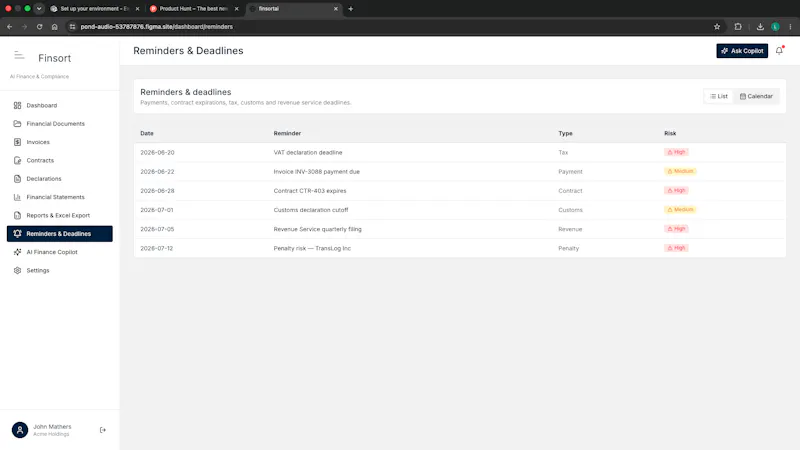The image size is (800, 450).
Task: Open browser downloads icon
Action: point(760,27)
